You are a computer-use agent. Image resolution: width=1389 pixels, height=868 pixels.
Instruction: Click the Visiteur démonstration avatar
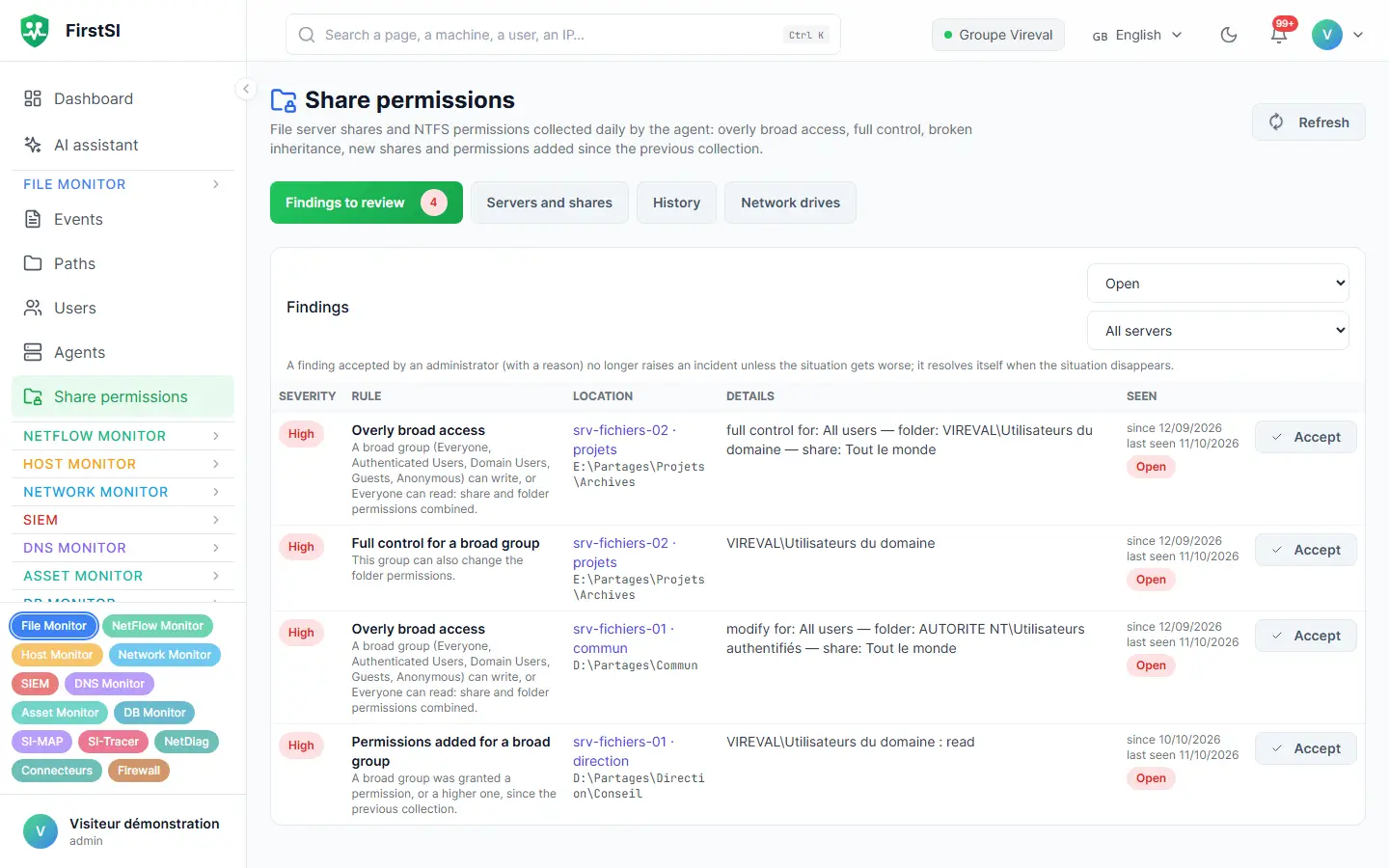click(41, 831)
